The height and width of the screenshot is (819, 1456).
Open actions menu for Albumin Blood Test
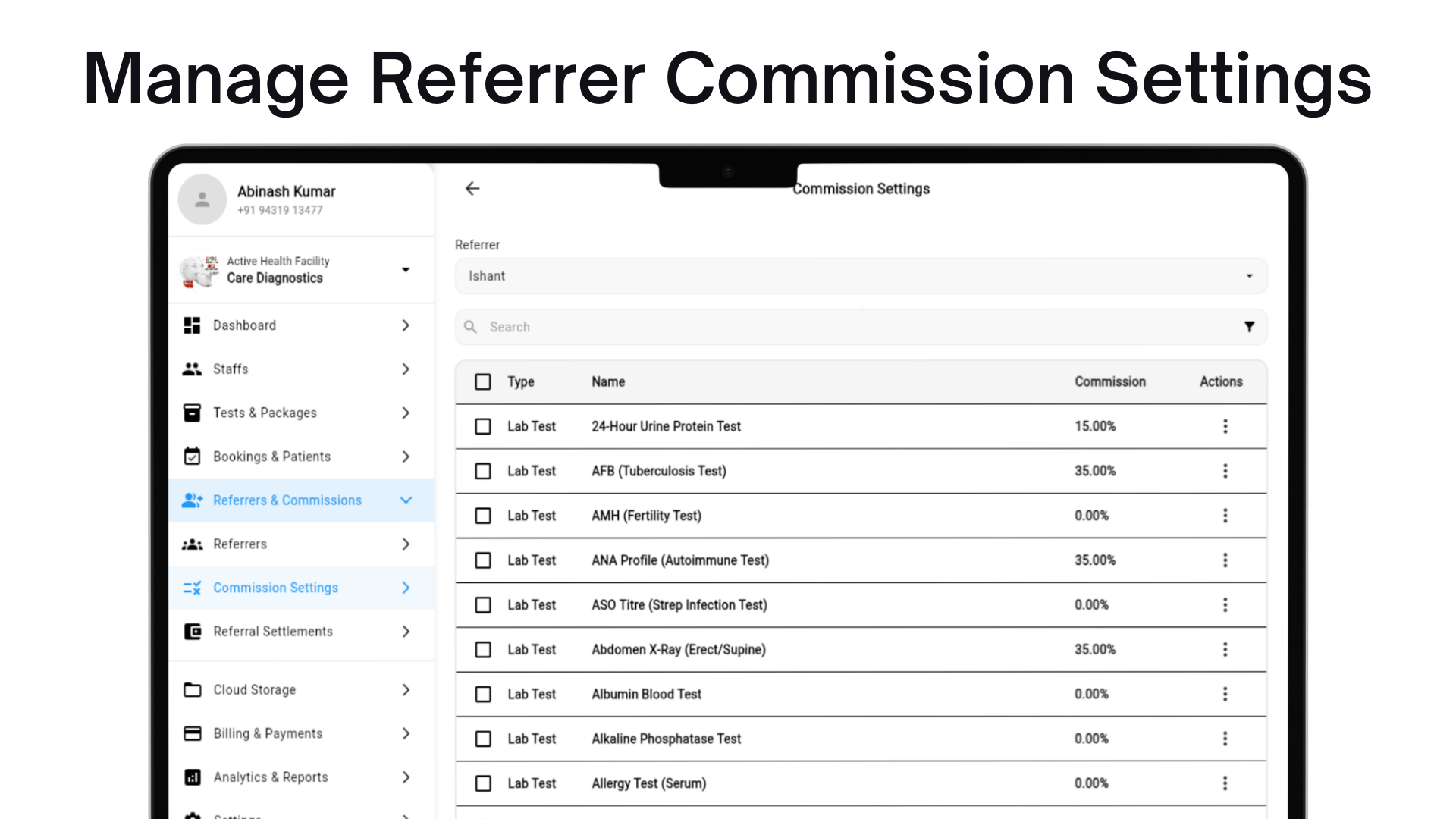tap(1225, 694)
